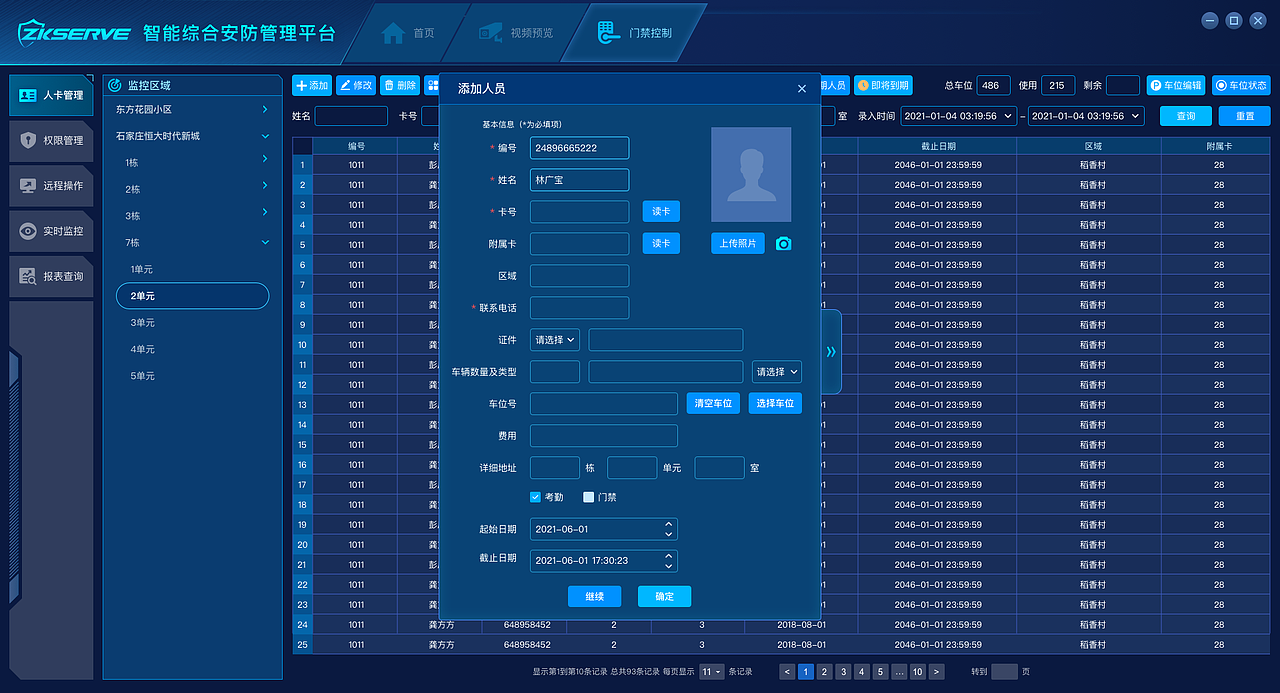Expand the side panel double-arrow handle
Screen dimensions: 1280x693
831,351
